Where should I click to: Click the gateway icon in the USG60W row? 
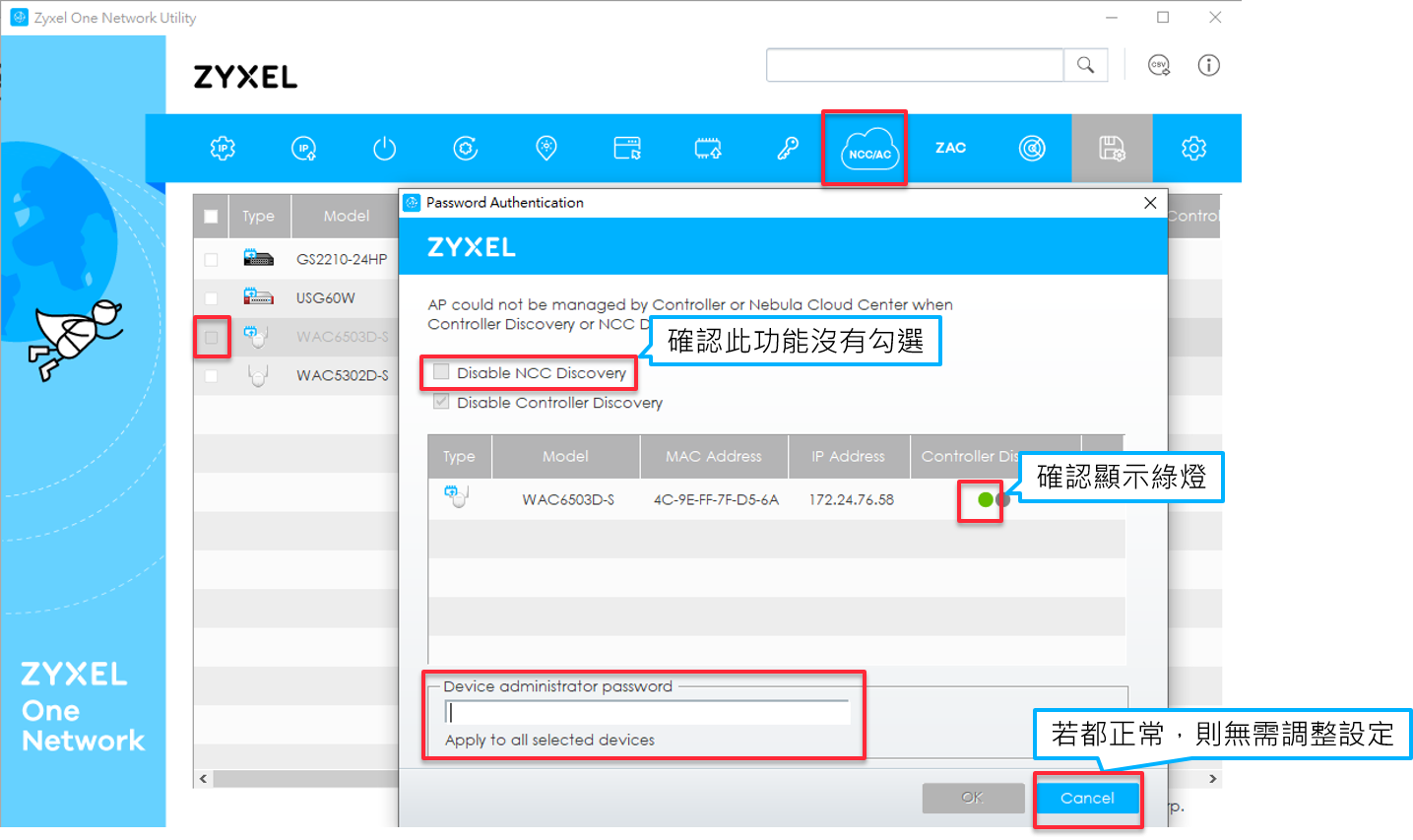[258, 296]
